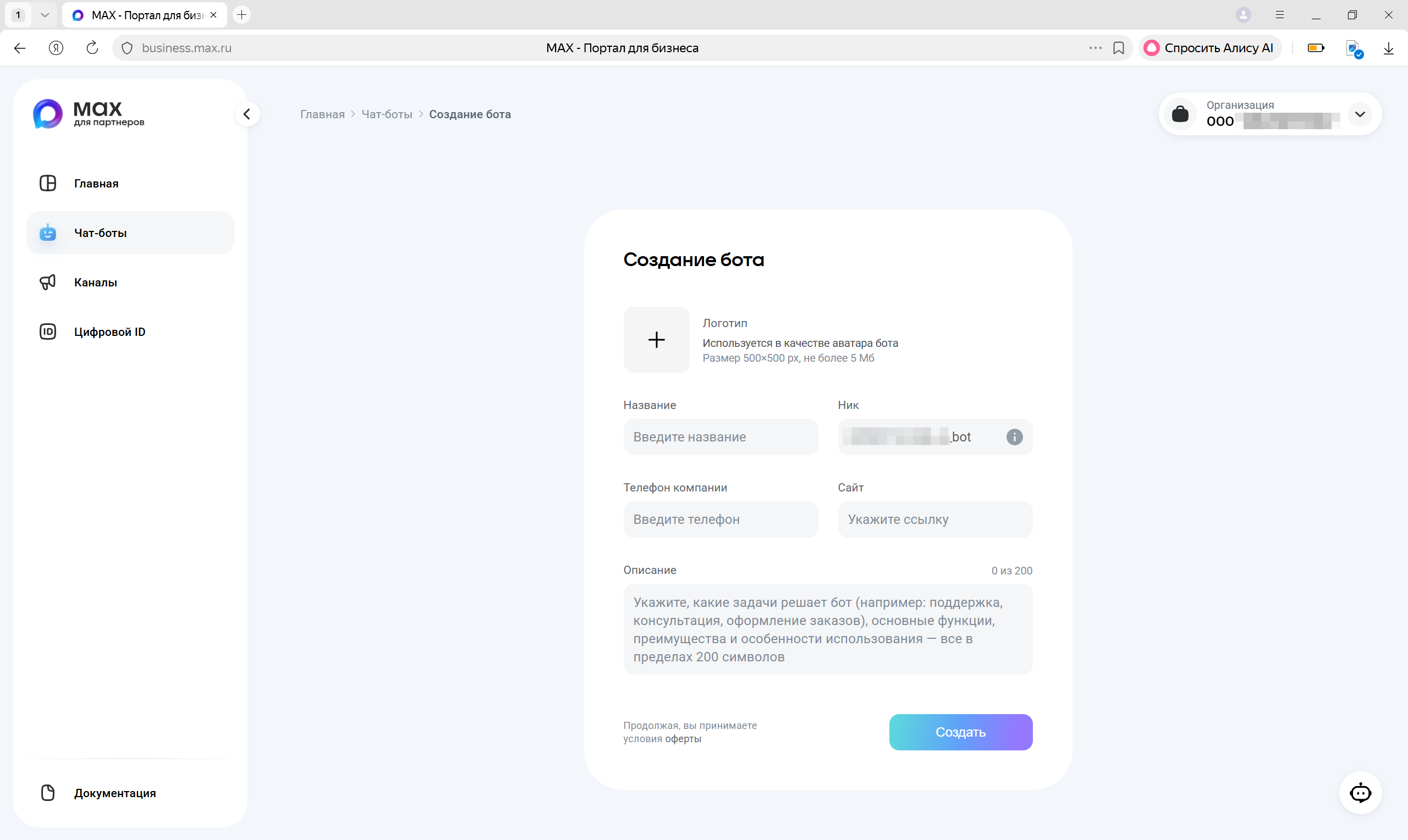Click the Nik field info icon

pyautogui.click(x=1014, y=437)
